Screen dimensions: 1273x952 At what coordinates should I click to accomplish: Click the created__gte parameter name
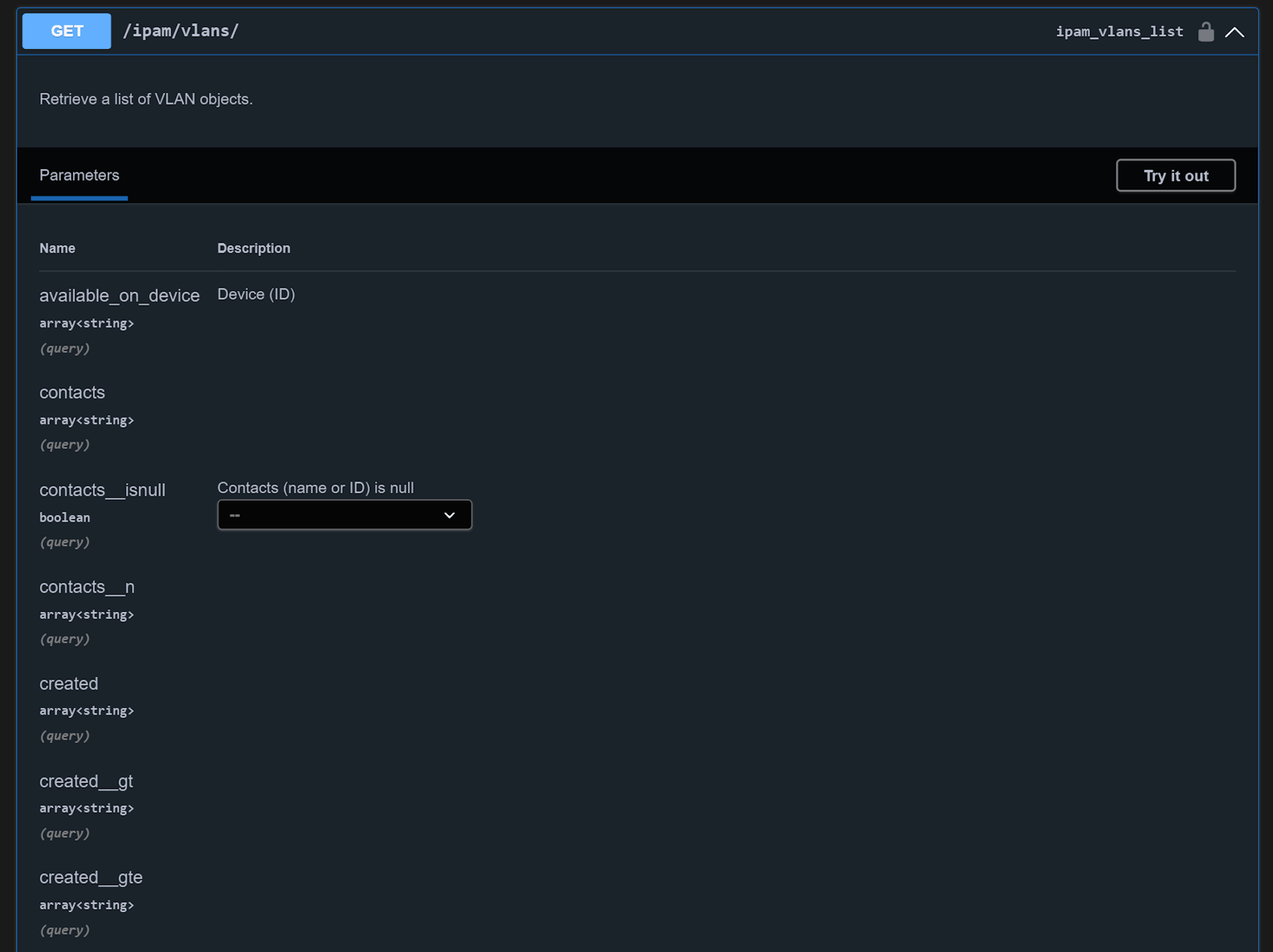pyautogui.click(x=90, y=877)
